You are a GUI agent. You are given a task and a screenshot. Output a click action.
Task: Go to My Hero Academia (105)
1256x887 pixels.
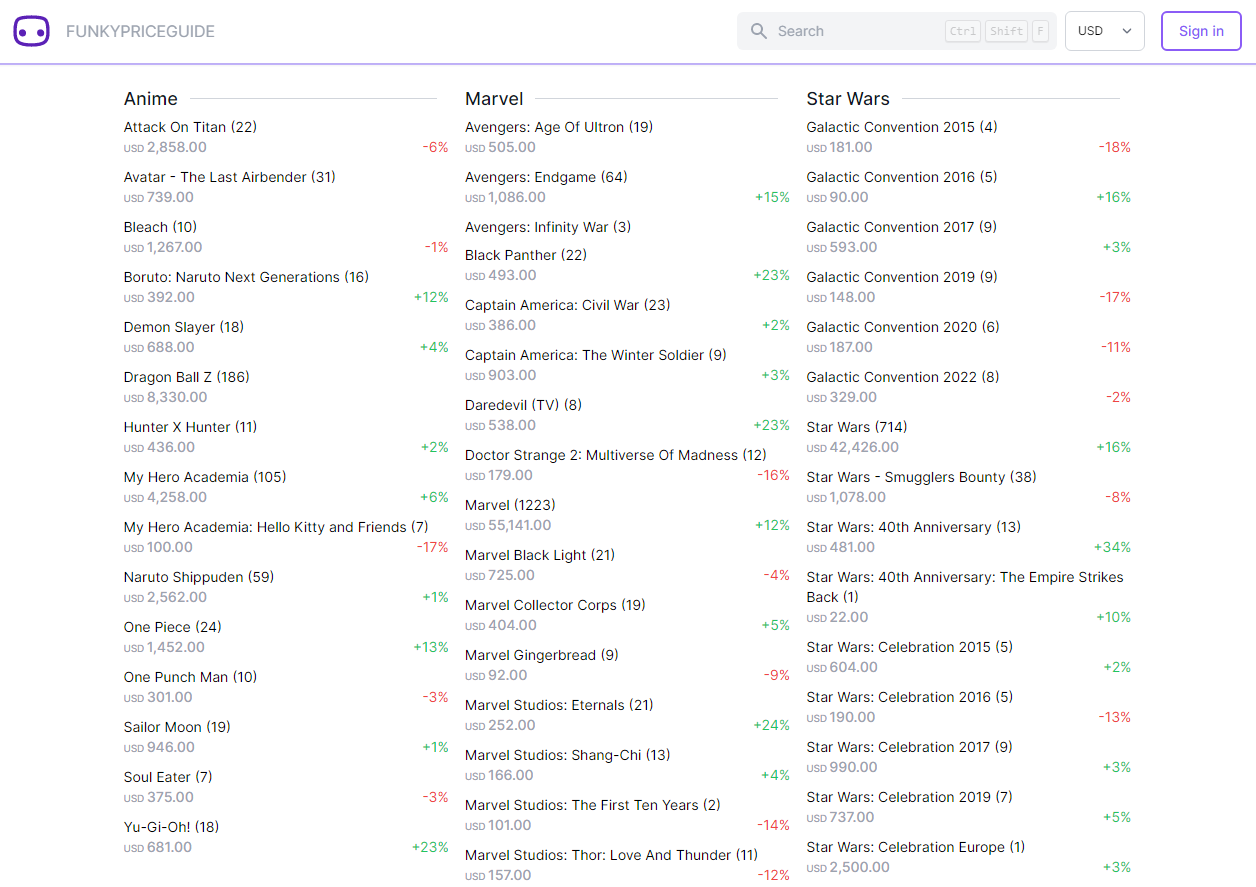pyautogui.click(x=204, y=477)
